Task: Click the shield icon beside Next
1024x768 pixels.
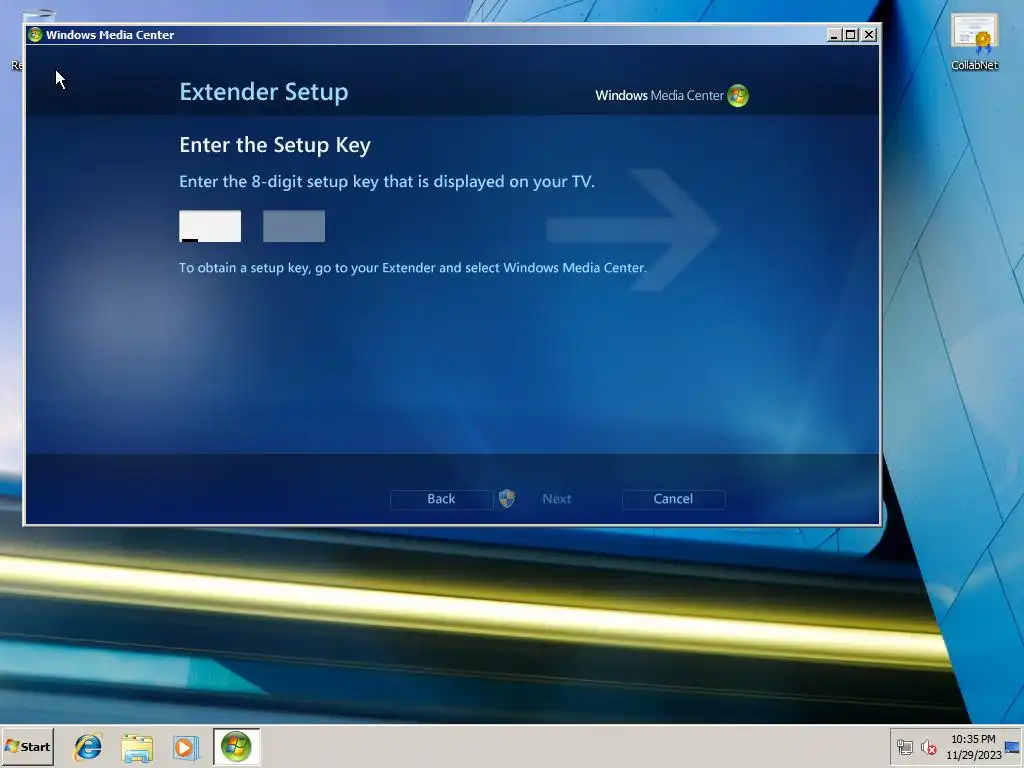Action: [x=507, y=499]
